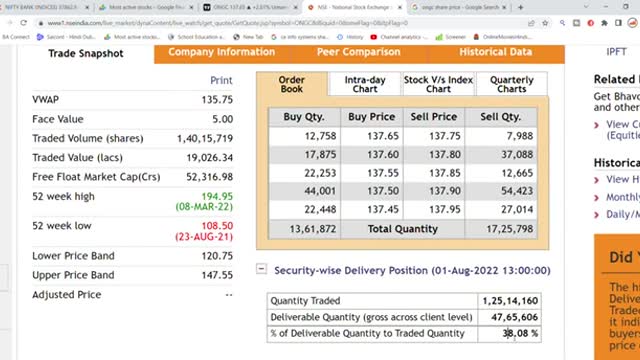Click Quantity Traded value 1,25,14,160
640x360 pixels.
tap(510, 301)
